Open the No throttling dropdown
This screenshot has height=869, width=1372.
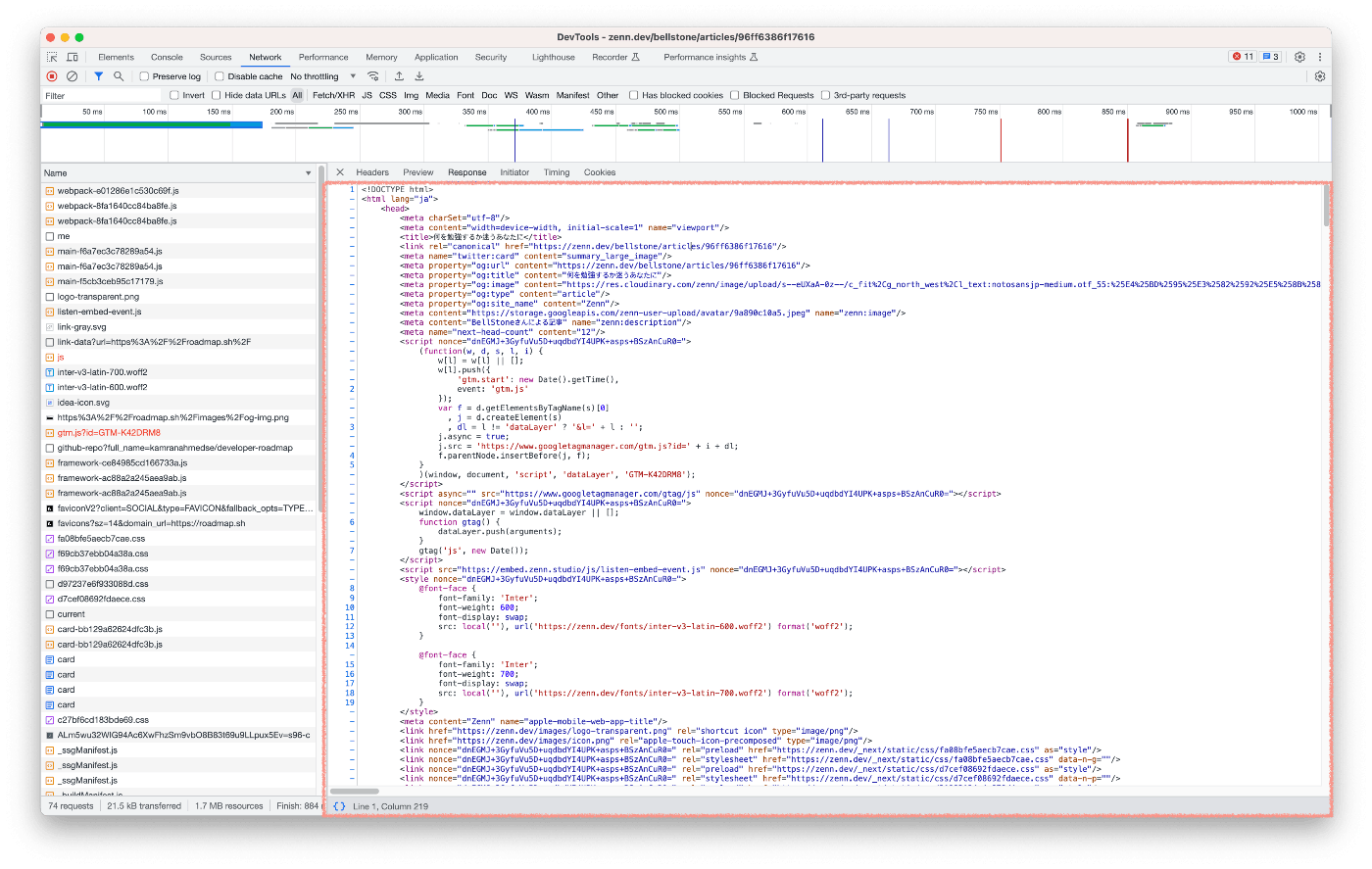323,76
